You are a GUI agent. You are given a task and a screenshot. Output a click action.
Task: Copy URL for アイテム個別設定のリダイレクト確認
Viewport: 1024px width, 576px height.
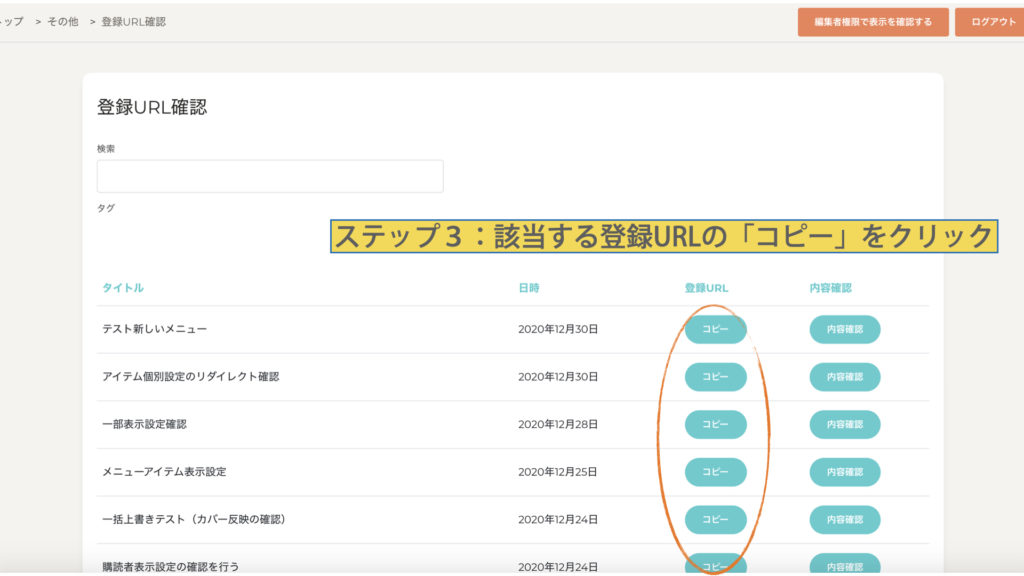715,377
